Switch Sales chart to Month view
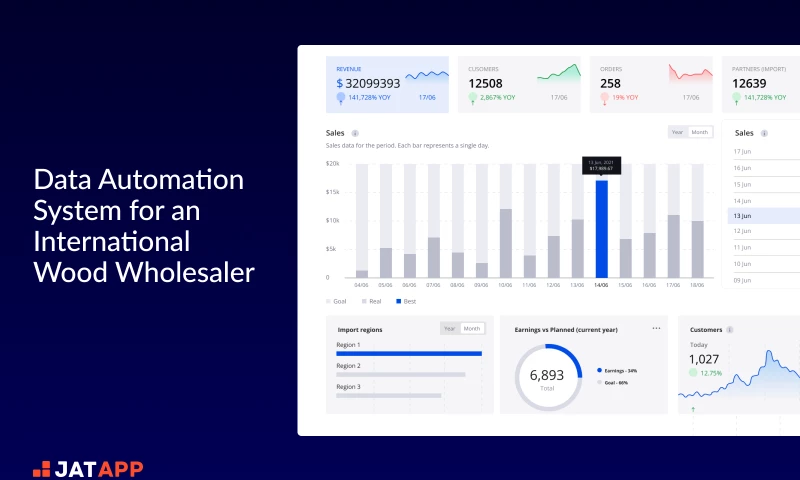The width and height of the screenshot is (800, 480). click(699, 132)
